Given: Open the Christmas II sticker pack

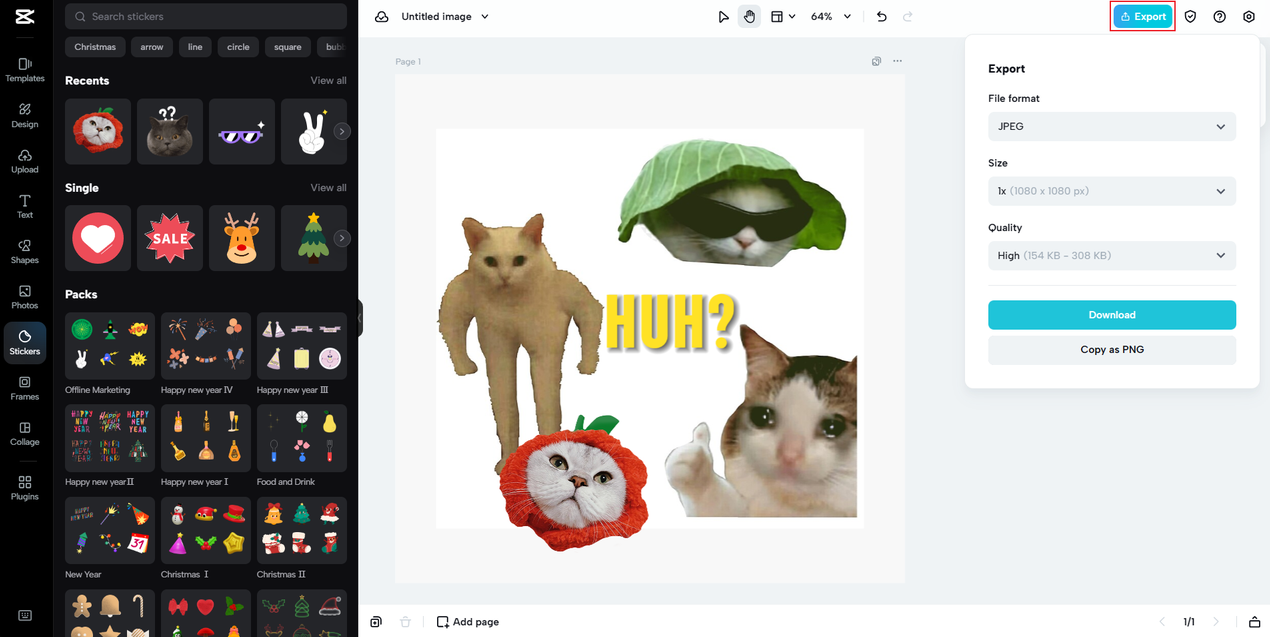Looking at the screenshot, I should coord(302,531).
